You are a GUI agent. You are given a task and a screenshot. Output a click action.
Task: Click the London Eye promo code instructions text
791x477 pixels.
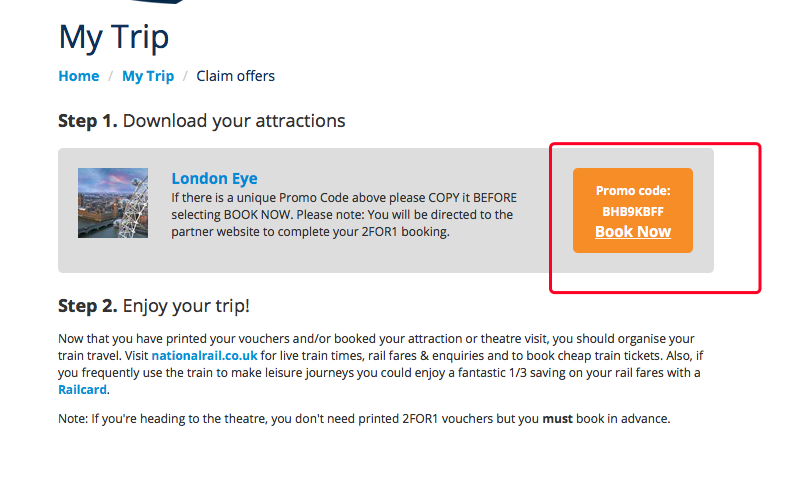click(343, 215)
